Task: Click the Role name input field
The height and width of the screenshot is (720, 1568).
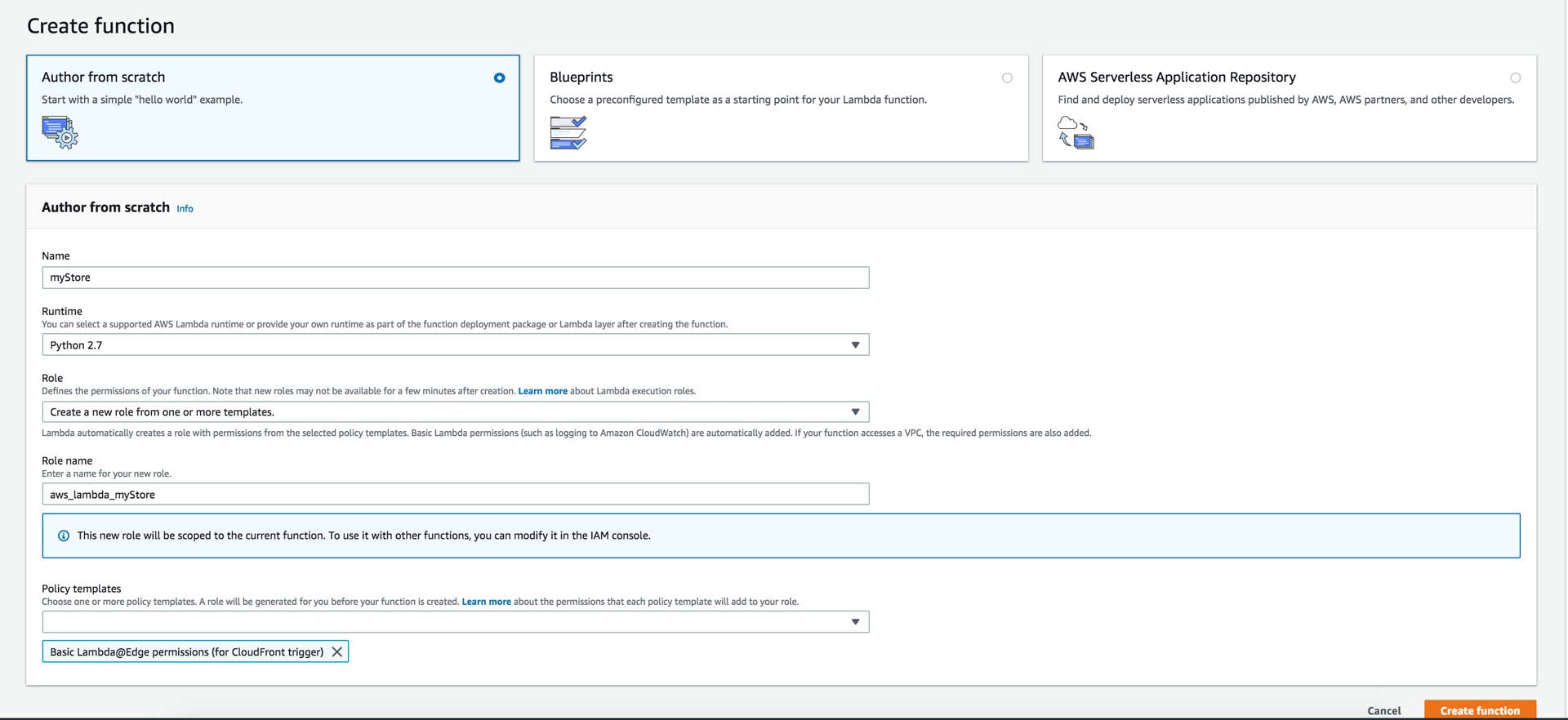Action: coord(455,494)
